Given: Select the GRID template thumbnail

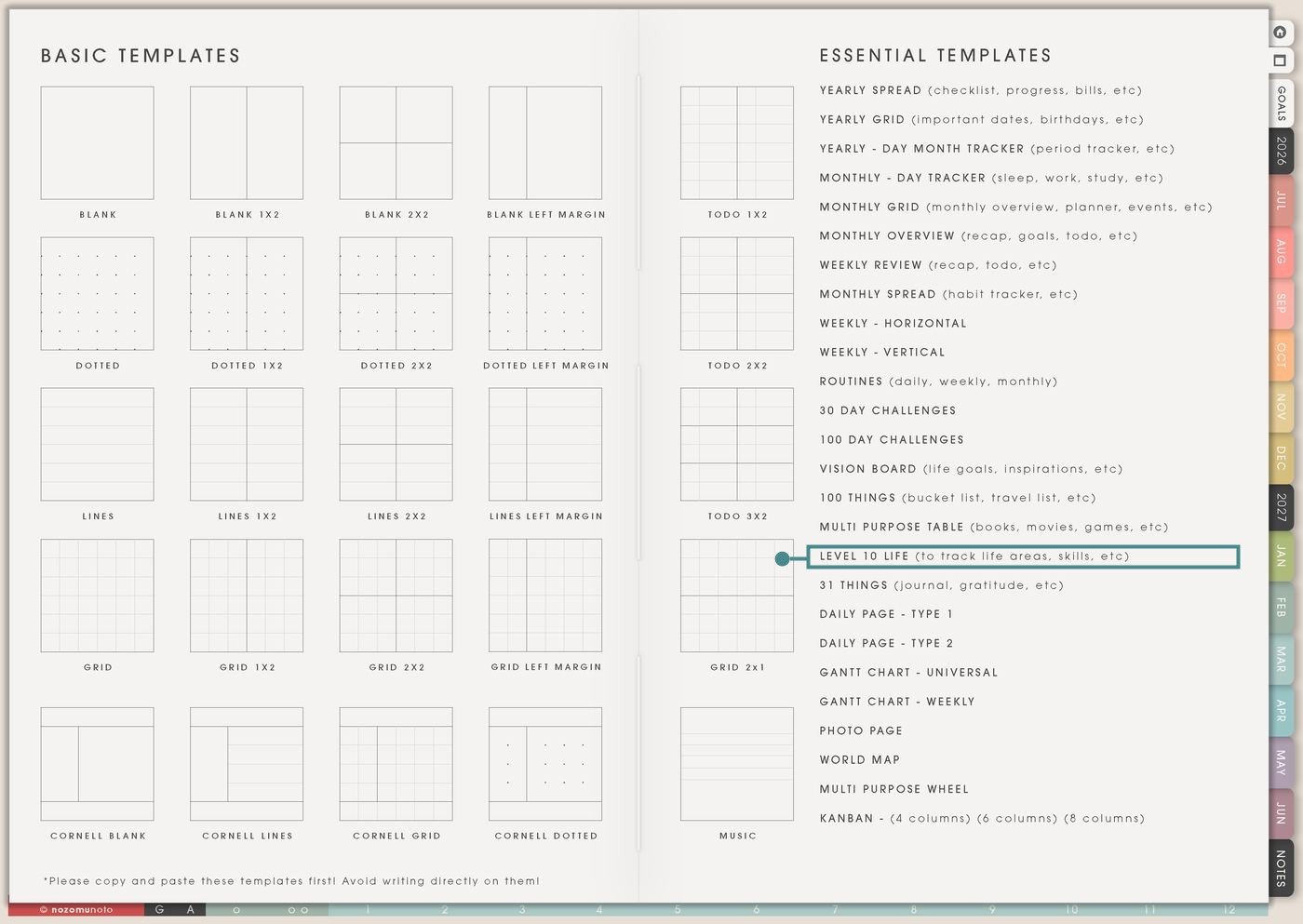Looking at the screenshot, I should 98,596.
